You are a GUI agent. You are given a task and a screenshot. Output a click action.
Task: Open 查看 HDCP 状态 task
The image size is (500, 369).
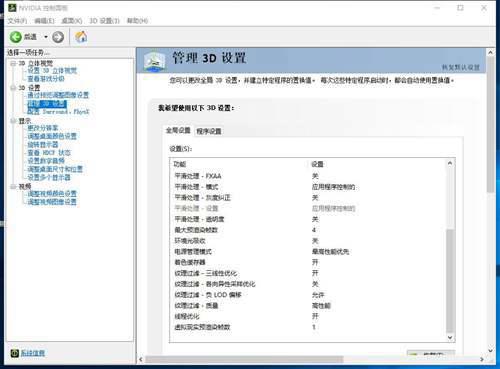click(x=49, y=153)
